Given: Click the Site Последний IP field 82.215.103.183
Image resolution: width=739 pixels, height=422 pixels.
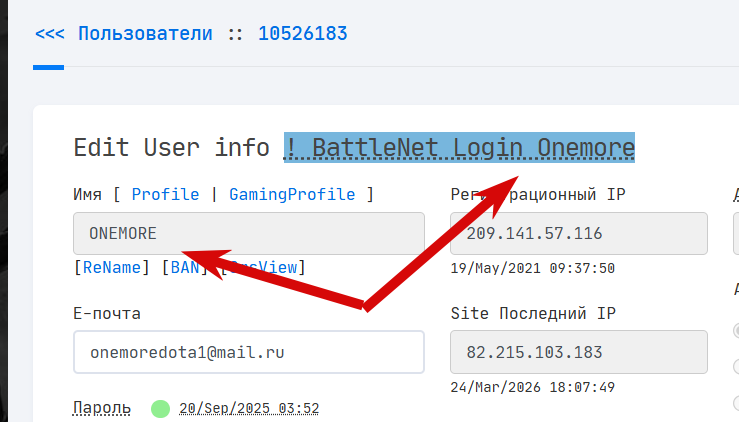Looking at the screenshot, I should pos(579,352).
